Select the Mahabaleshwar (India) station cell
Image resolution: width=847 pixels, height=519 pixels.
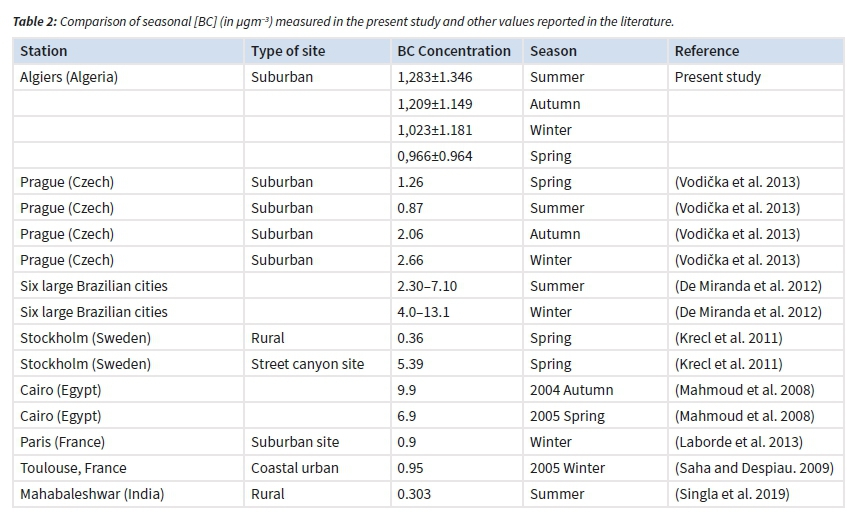(x=92, y=494)
